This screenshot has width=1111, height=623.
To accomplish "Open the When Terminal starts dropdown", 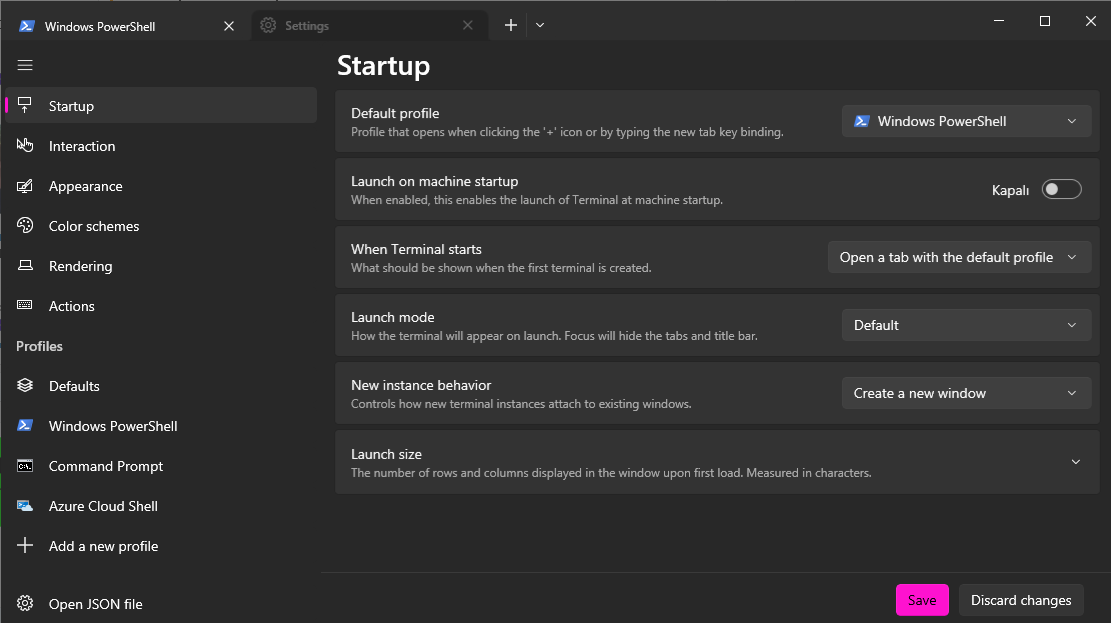I will [959, 258].
